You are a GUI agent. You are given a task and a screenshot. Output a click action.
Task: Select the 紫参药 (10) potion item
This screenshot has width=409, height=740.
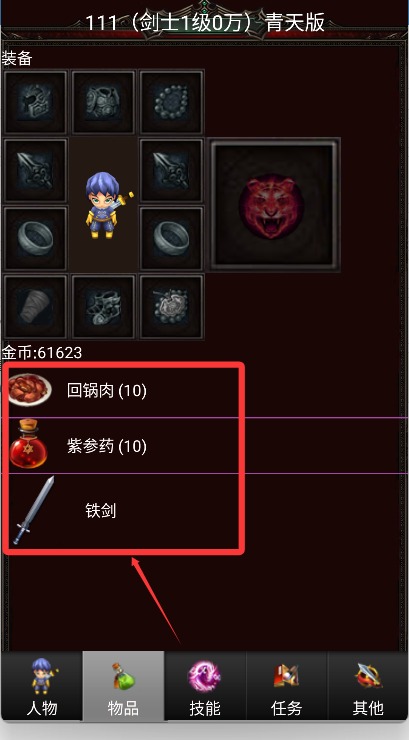tap(204, 446)
